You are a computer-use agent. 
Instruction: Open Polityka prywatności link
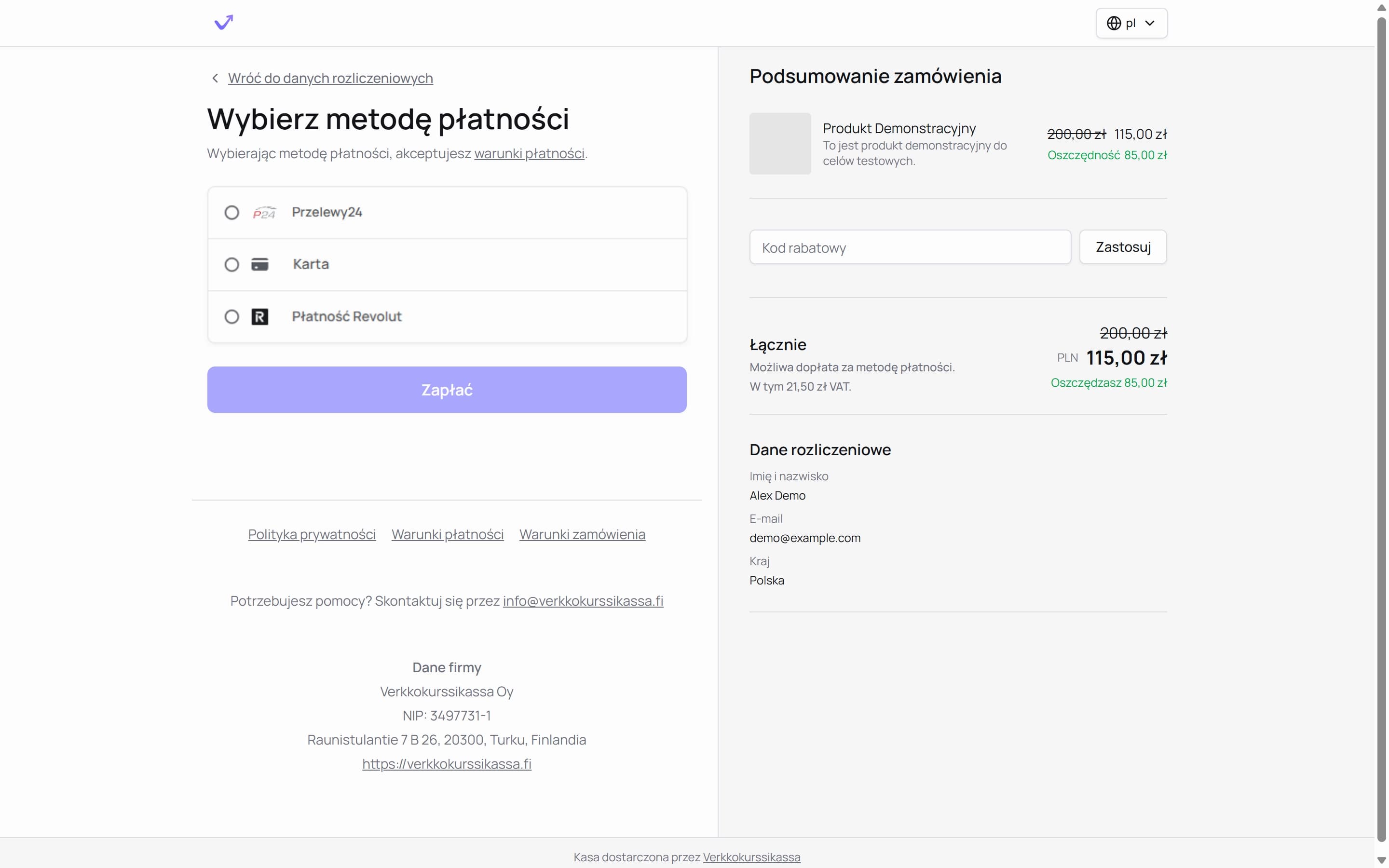point(312,534)
